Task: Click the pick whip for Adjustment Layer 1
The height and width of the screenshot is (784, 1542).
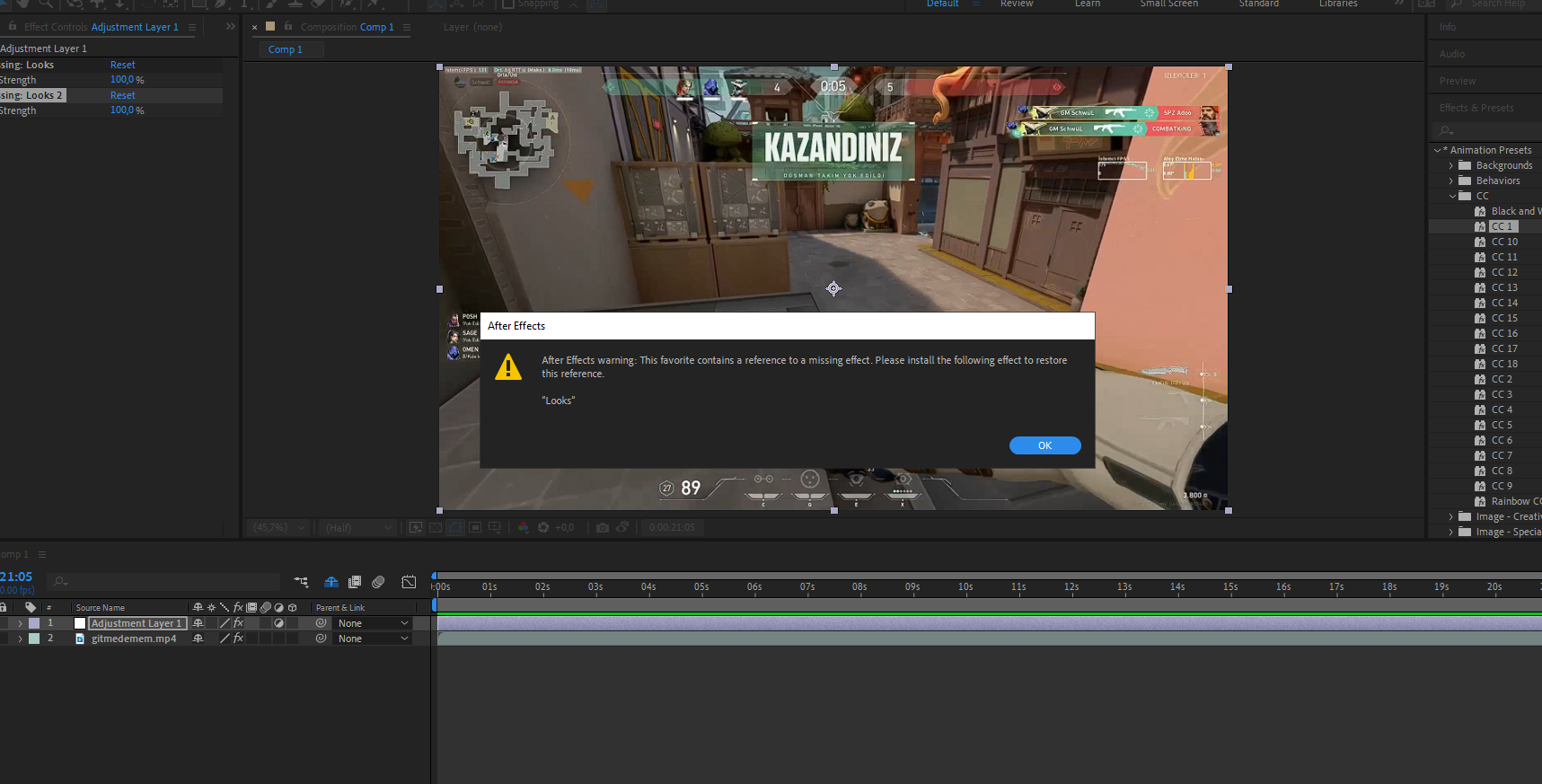Action: [321, 623]
